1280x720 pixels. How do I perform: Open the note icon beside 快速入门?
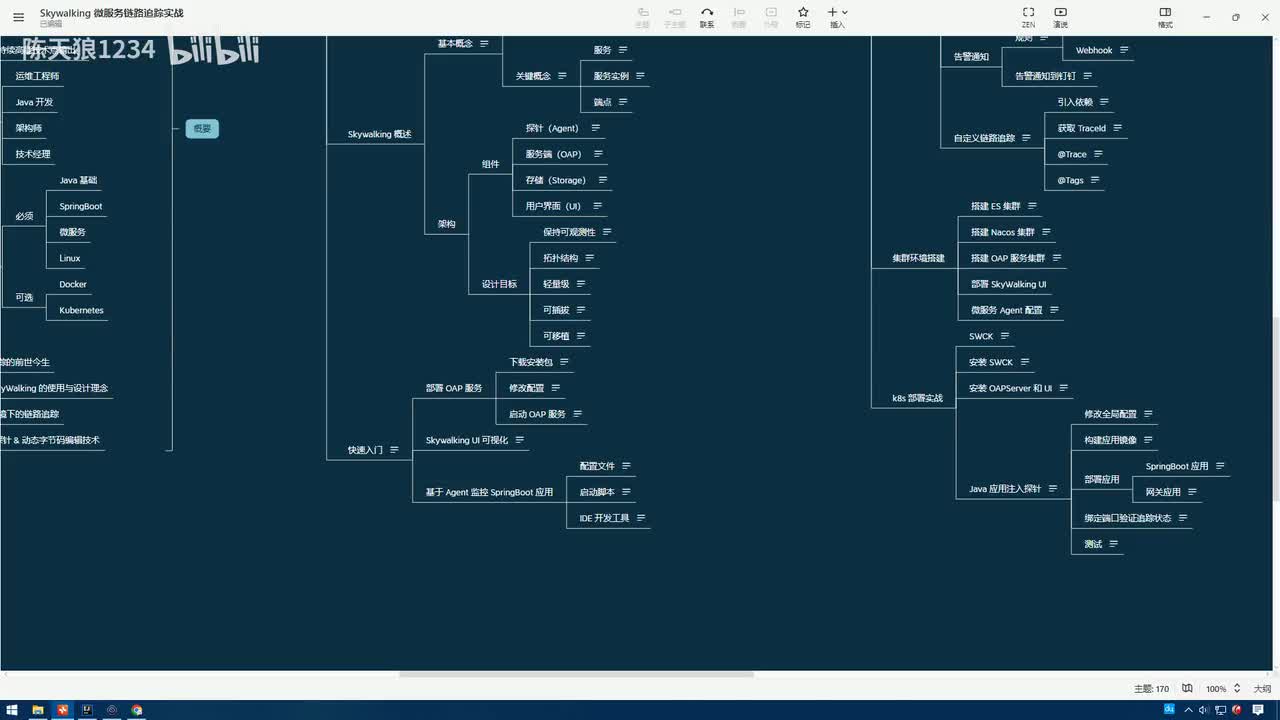(x=395, y=450)
